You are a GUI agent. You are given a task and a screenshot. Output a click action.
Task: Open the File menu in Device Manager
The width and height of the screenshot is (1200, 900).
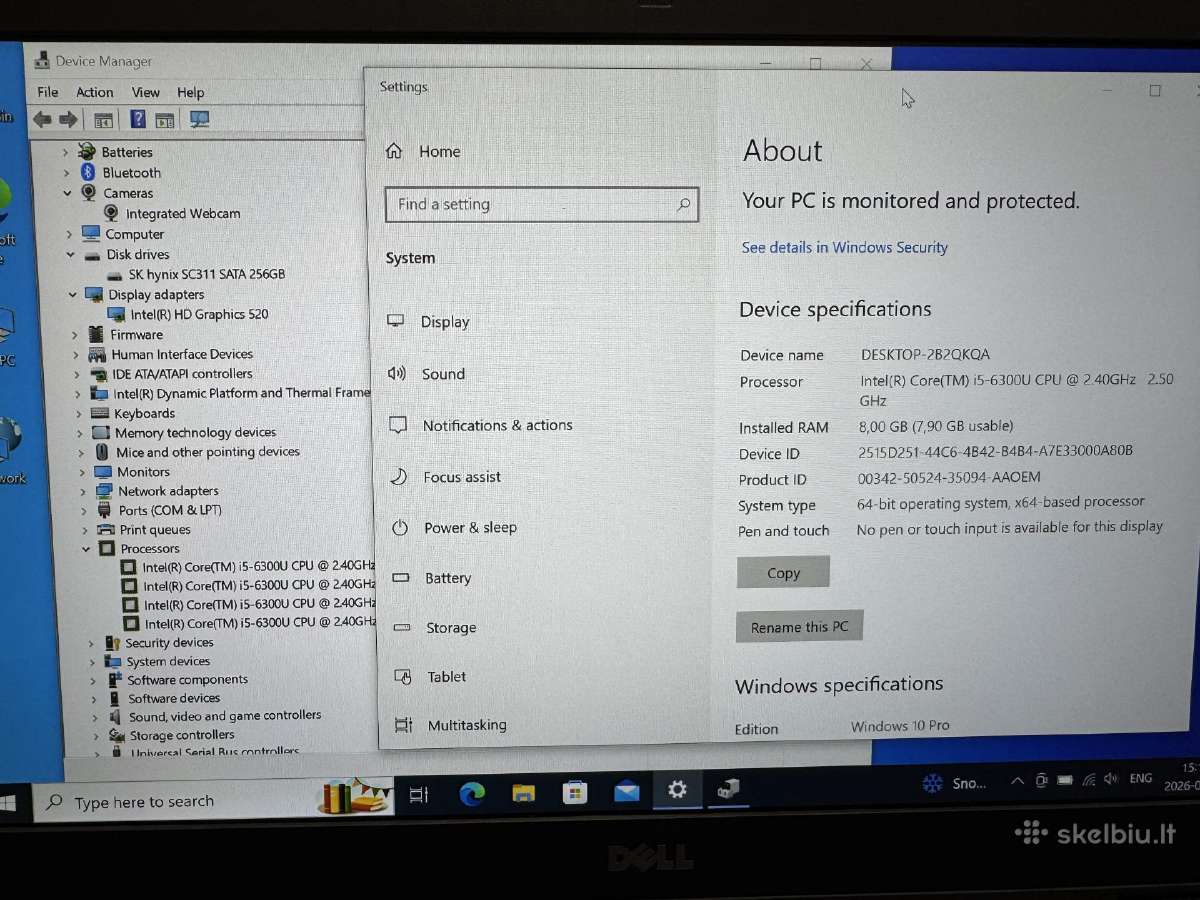coord(48,92)
